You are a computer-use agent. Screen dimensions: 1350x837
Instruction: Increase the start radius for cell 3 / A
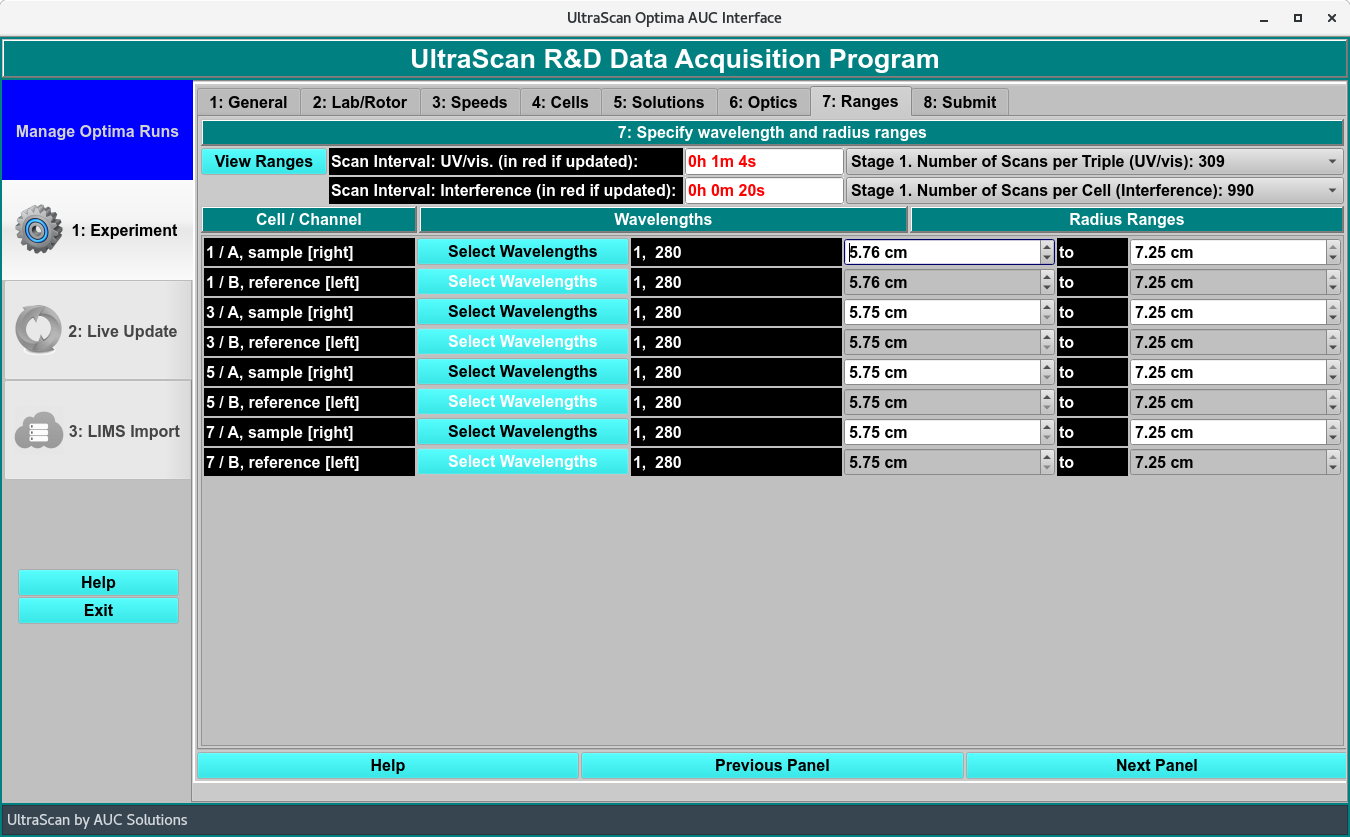1047,307
